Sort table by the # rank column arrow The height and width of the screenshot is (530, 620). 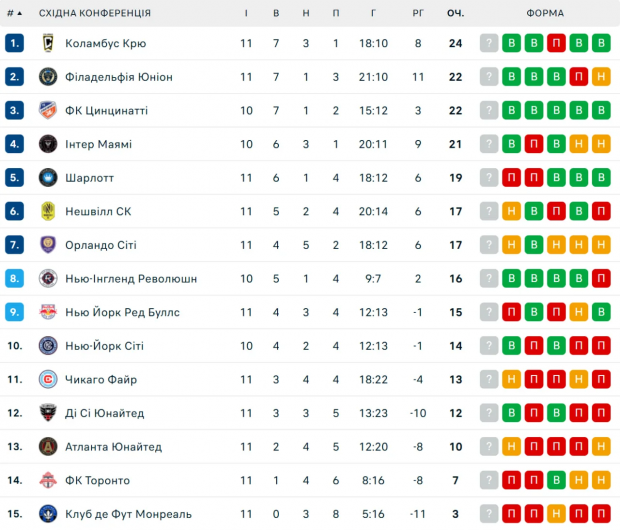(15, 13)
